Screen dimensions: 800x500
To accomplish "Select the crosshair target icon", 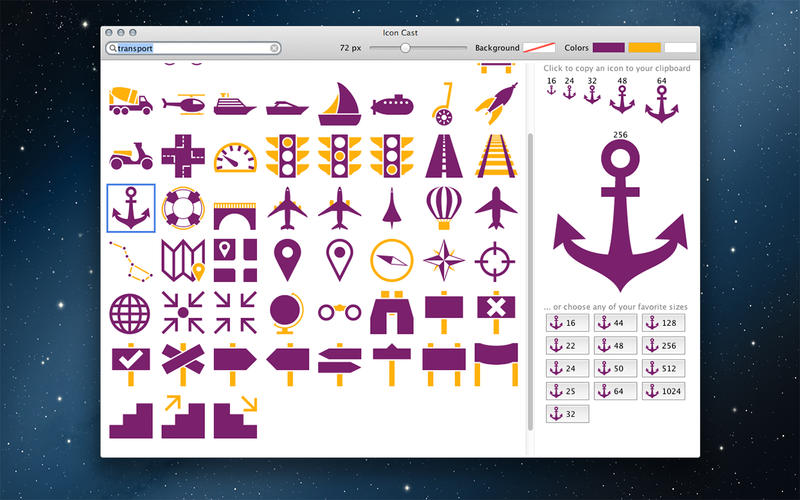I will click(x=495, y=261).
